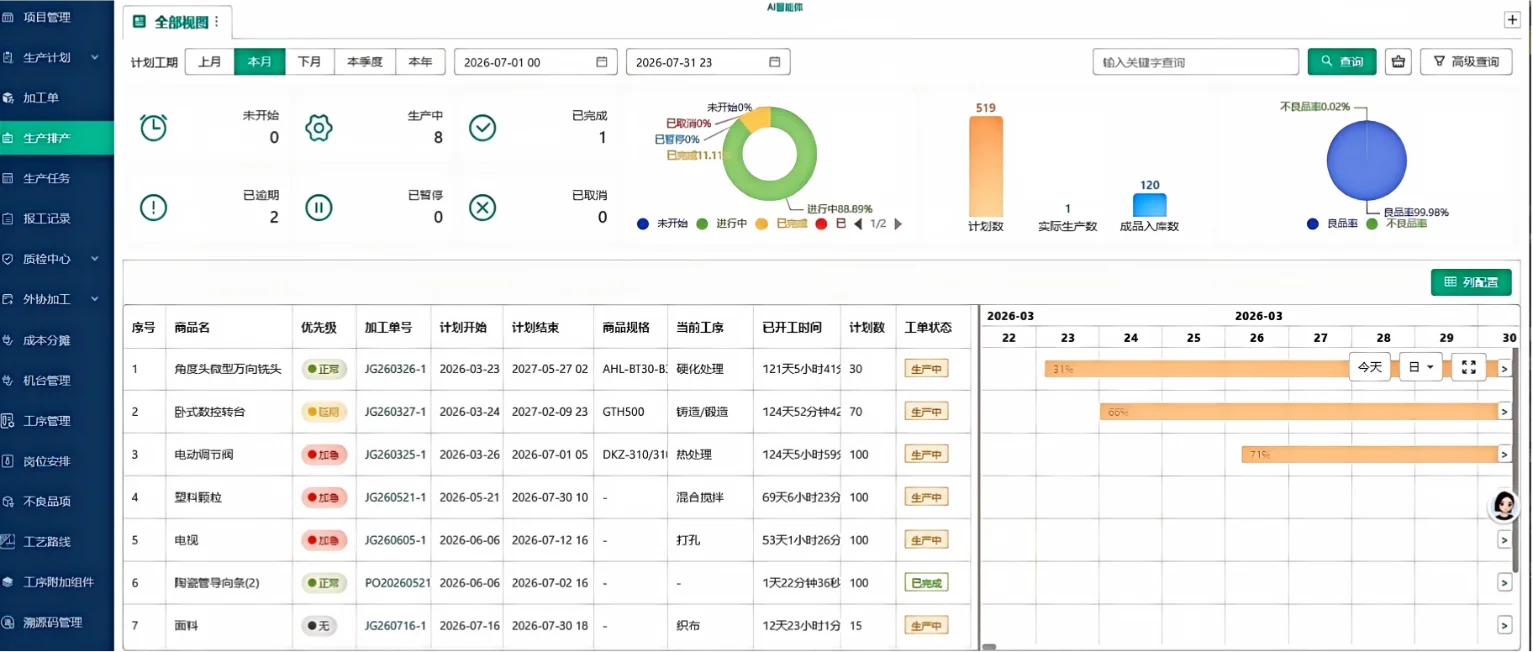
Task: Open the start date picker 2026-07-01
Action: pos(536,62)
